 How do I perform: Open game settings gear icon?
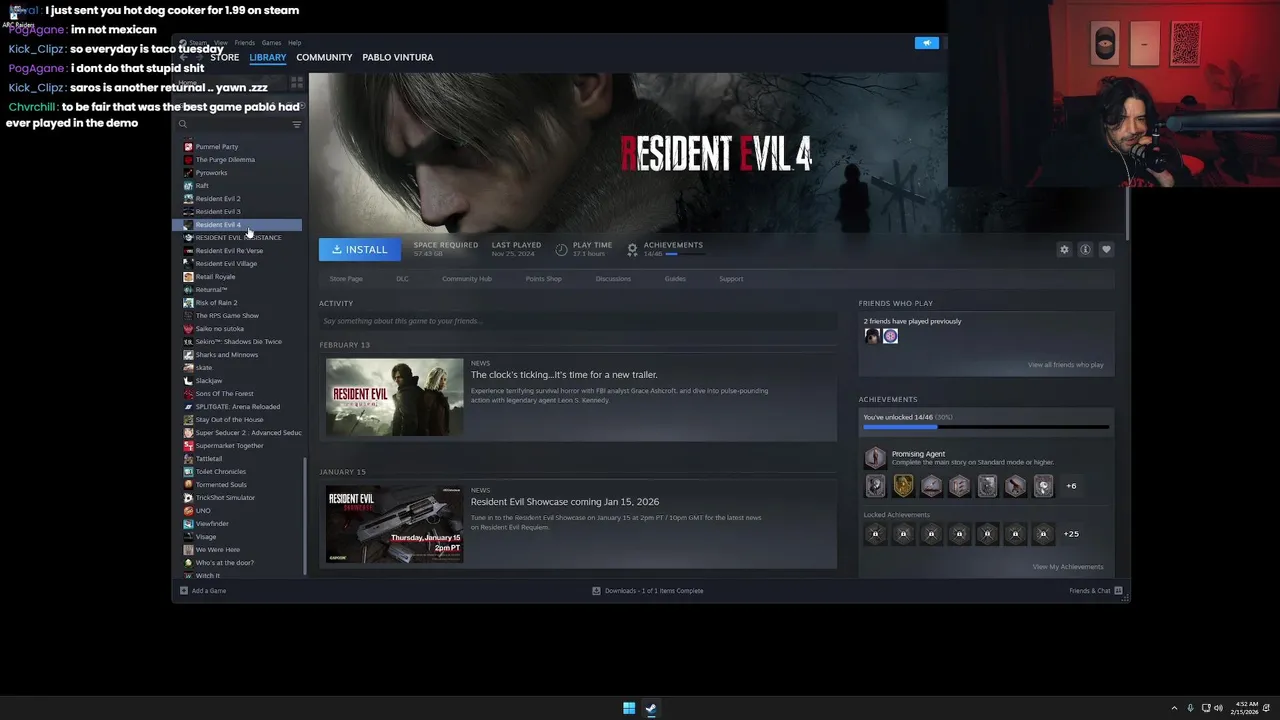(1064, 249)
